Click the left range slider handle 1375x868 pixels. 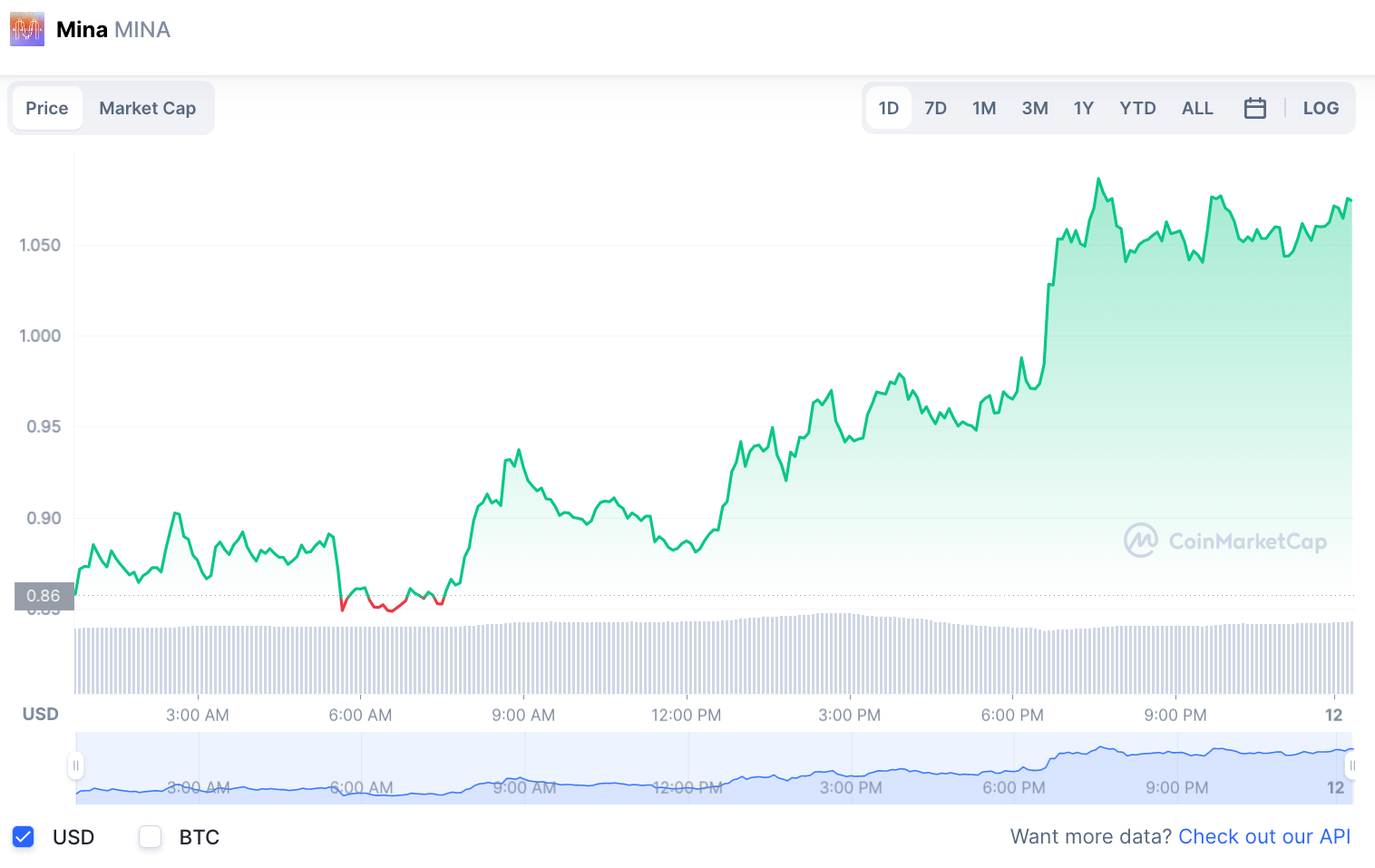click(x=76, y=766)
